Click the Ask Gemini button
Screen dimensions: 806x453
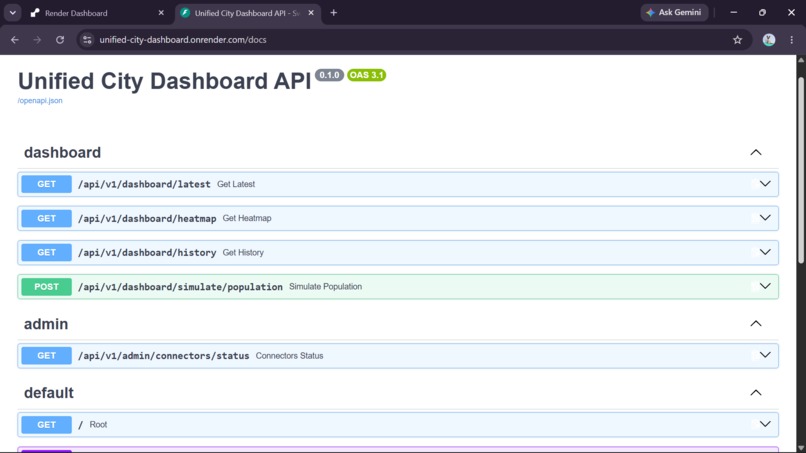[x=674, y=12]
